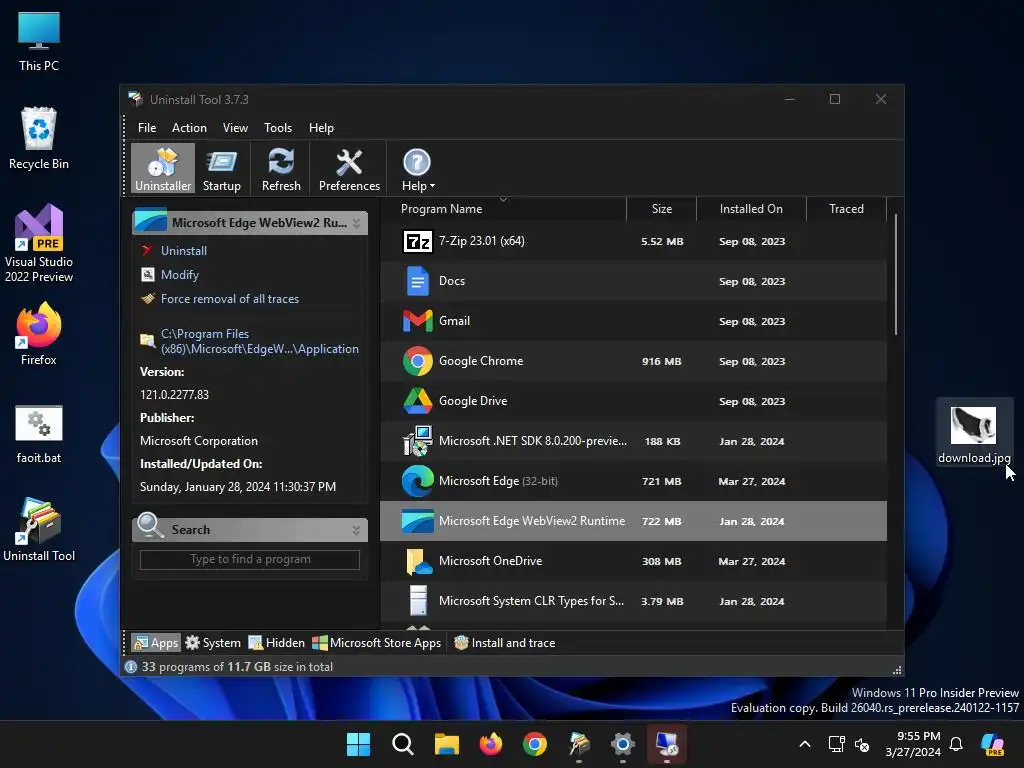This screenshot has width=1024, height=768.
Task: Click Uninstall link in the side panel
Action: pos(184,251)
